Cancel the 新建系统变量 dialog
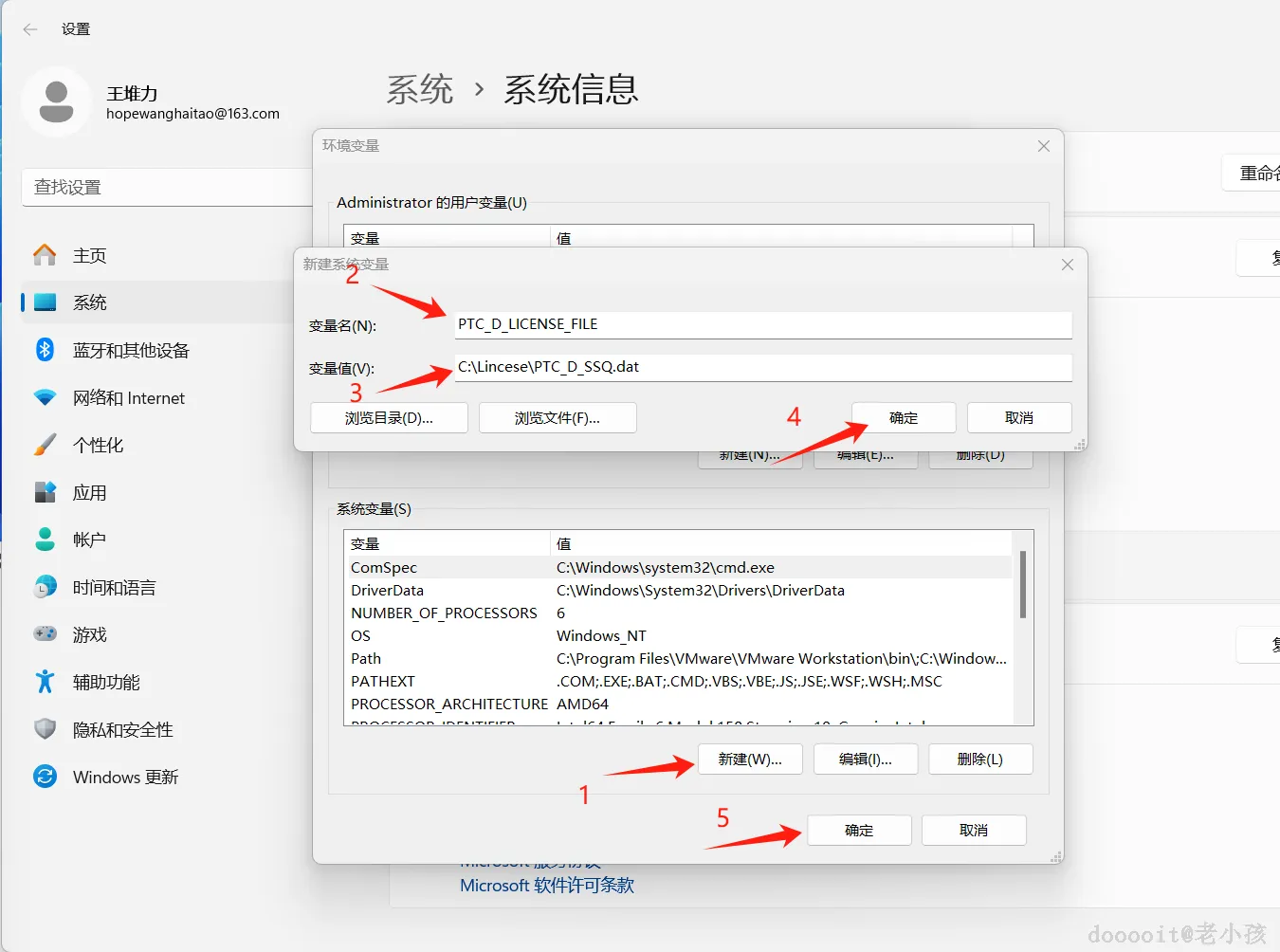 (1019, 418)
